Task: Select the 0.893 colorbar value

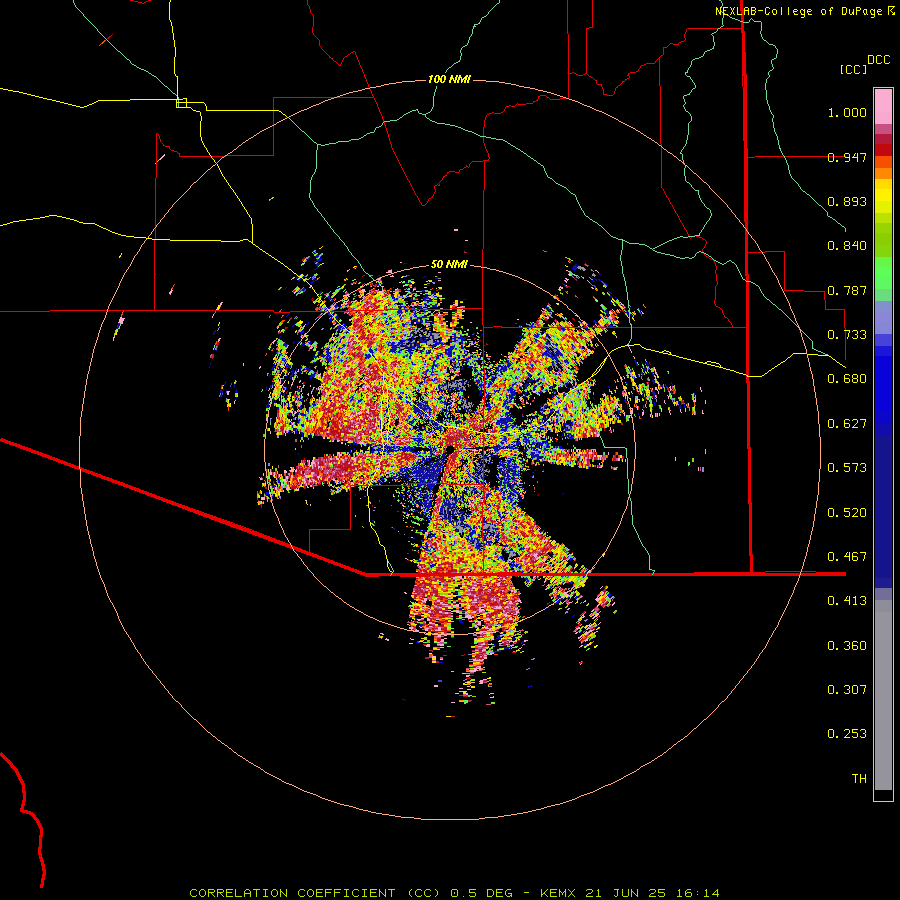Action: pyautogui.click(x=847, y=201)
